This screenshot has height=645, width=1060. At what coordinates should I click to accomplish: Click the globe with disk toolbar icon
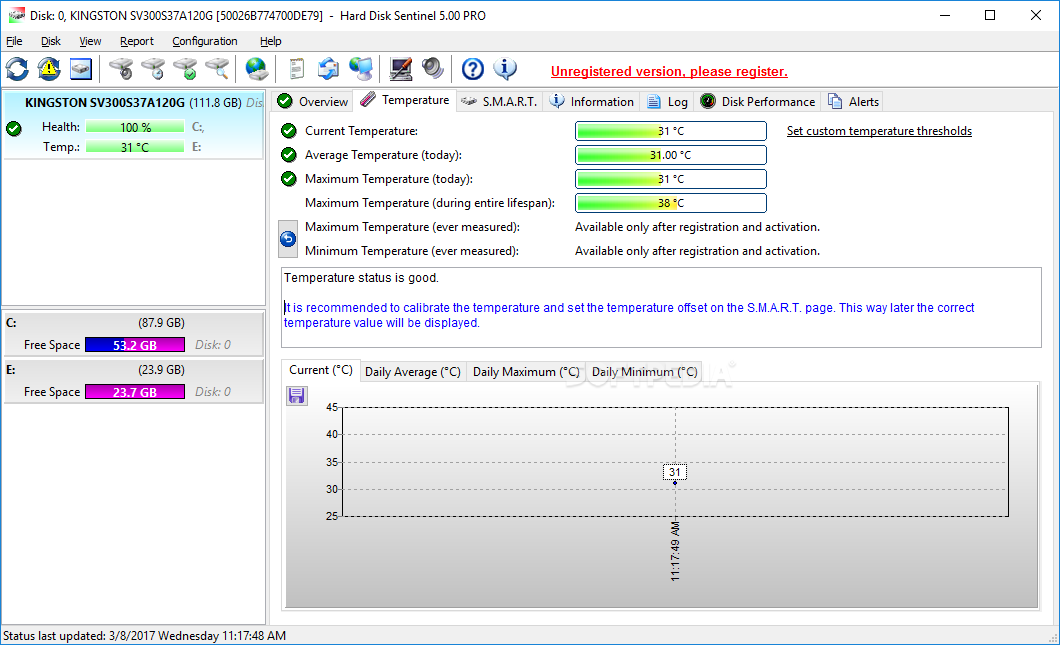(x=257, y=69)
